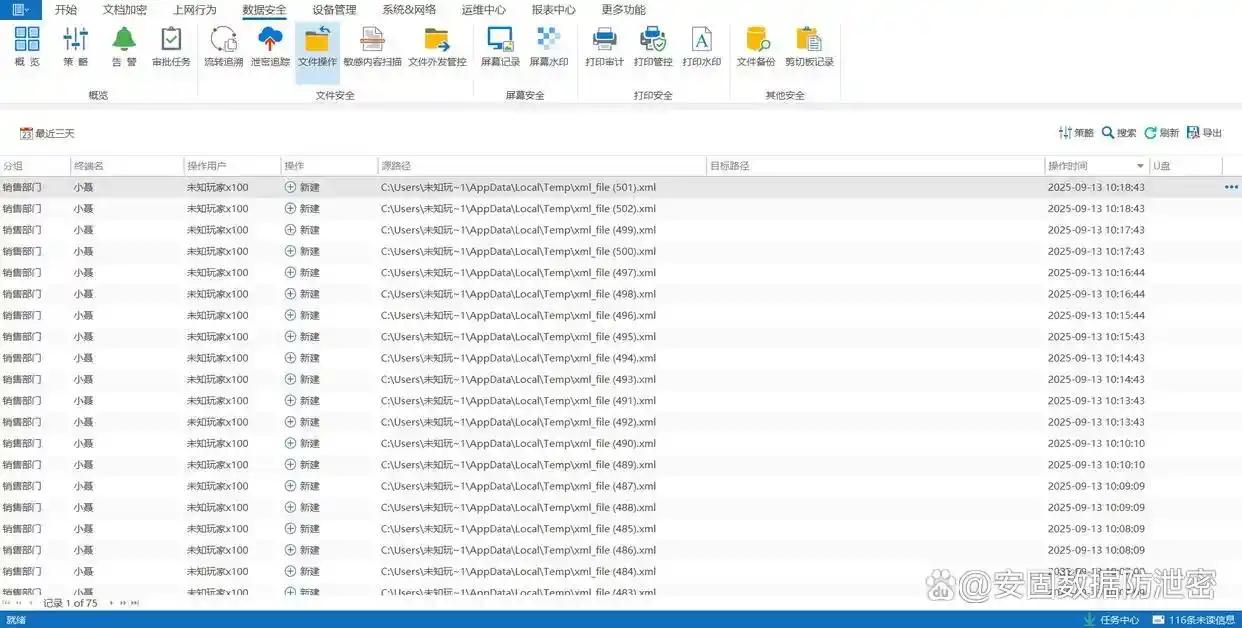Sort by the 源路径 column header
Viewport: 1242px width, 628px height.
click(542, 165)
